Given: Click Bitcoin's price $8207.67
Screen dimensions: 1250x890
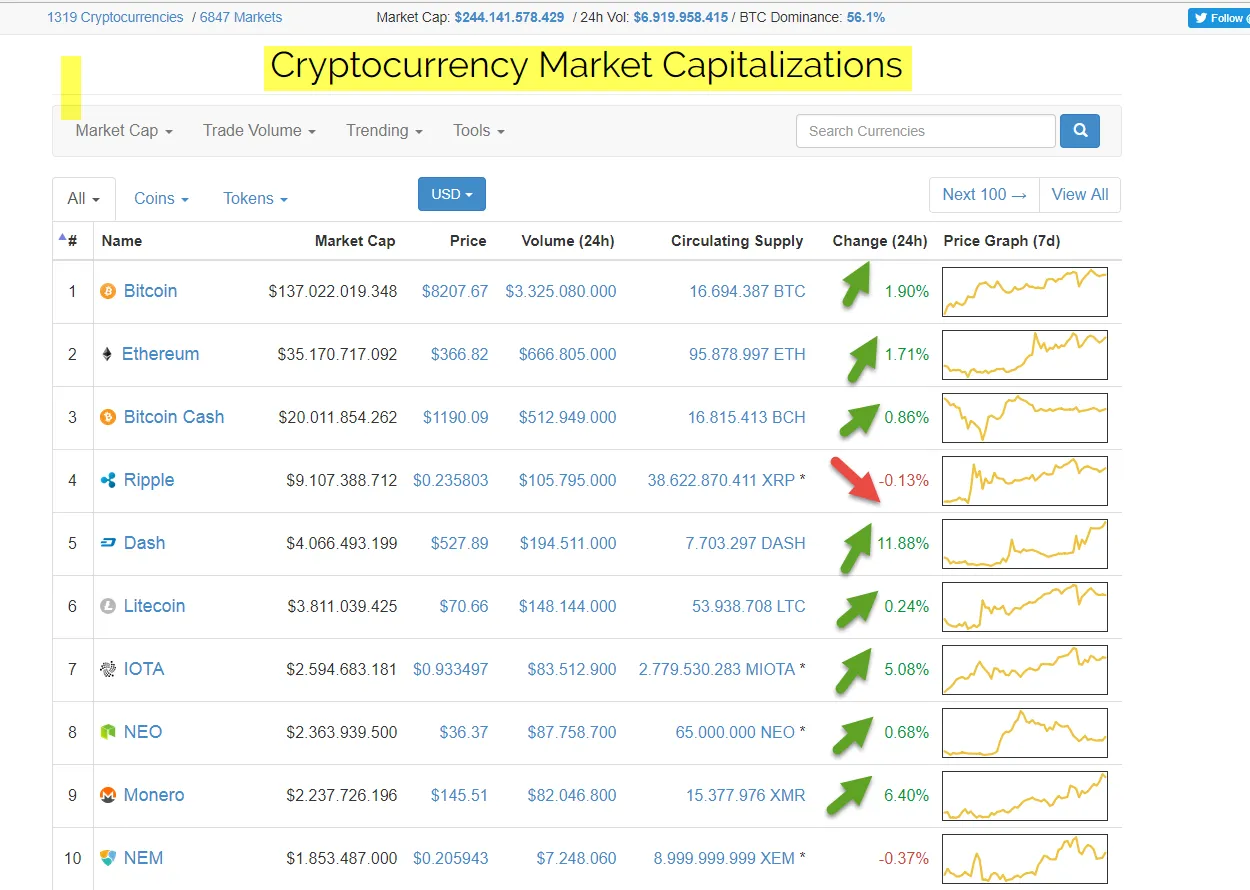Looking at the screenshot, I should click(455, 292).
